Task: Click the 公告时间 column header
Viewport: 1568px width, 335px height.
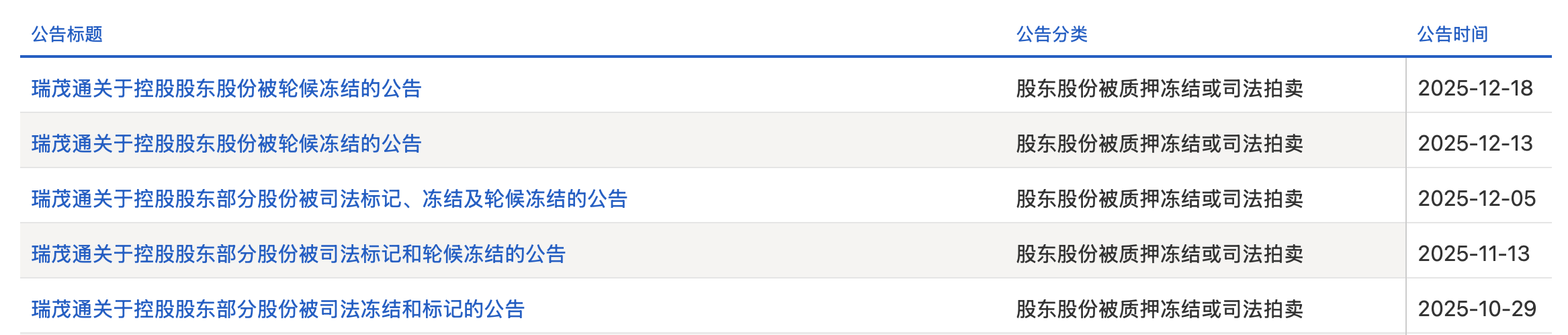Action: [1452, 34]
